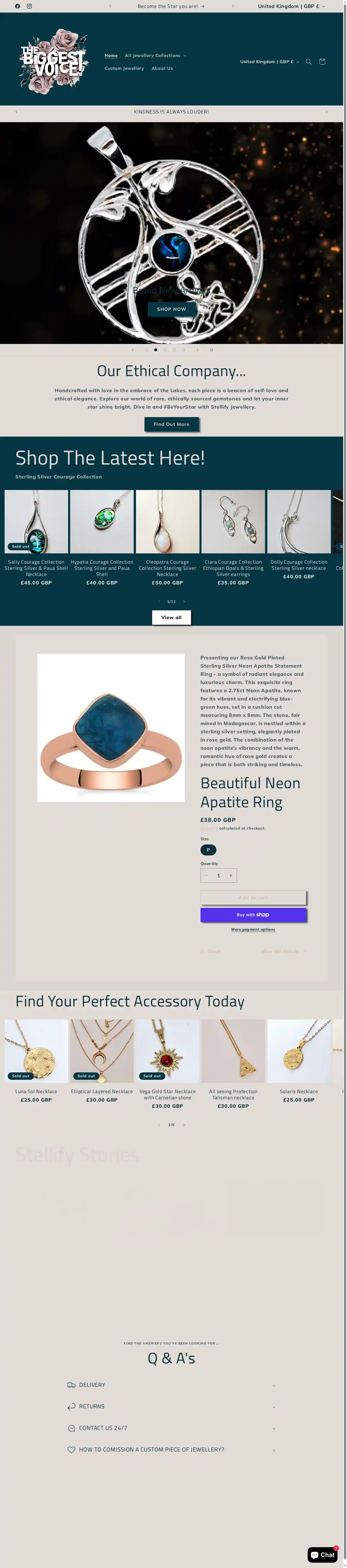Open the Instagram social link icon

coord(29,6)
